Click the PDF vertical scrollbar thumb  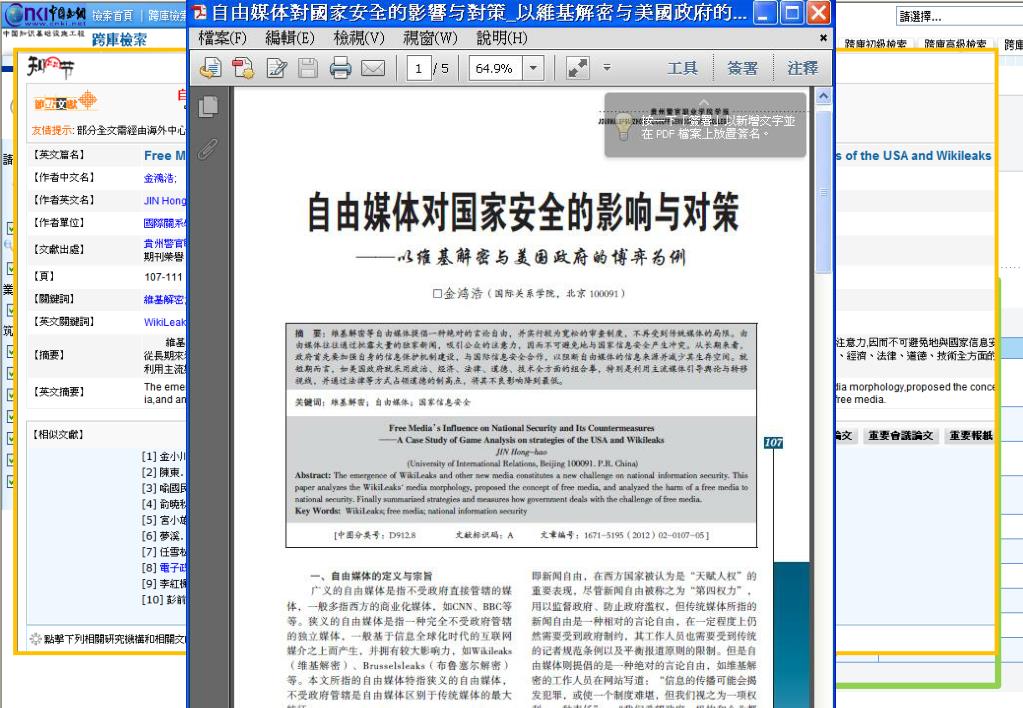click(x=823, y=191)
